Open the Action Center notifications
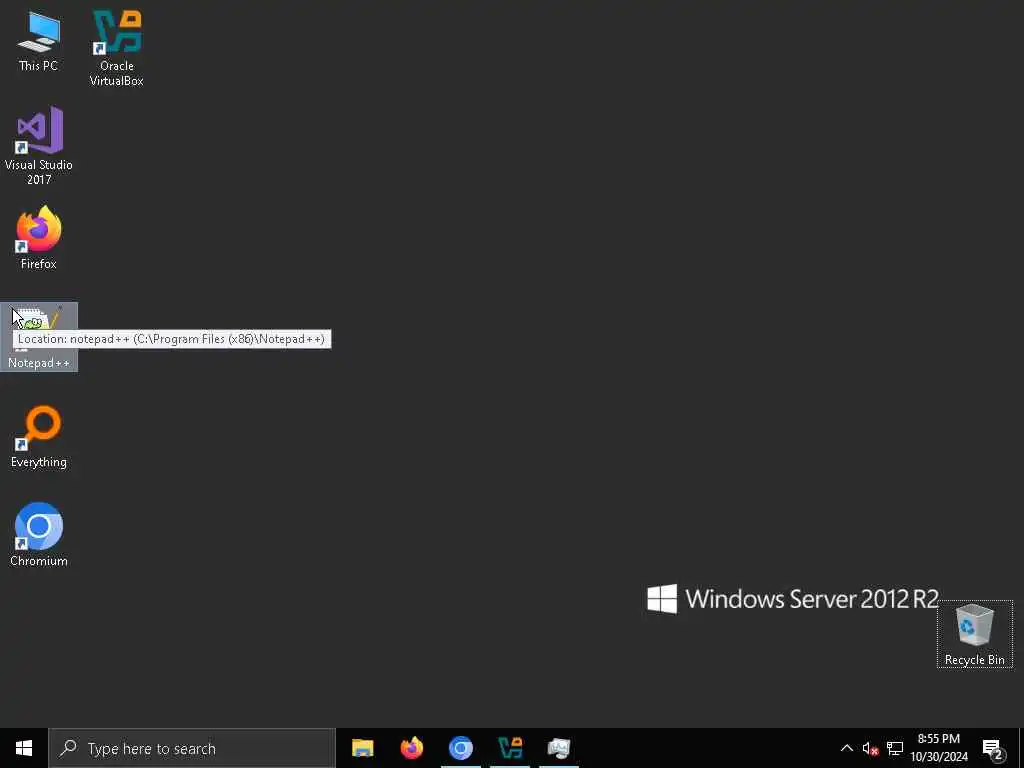This screenshot has height=768, width=1024. (993, 748)
